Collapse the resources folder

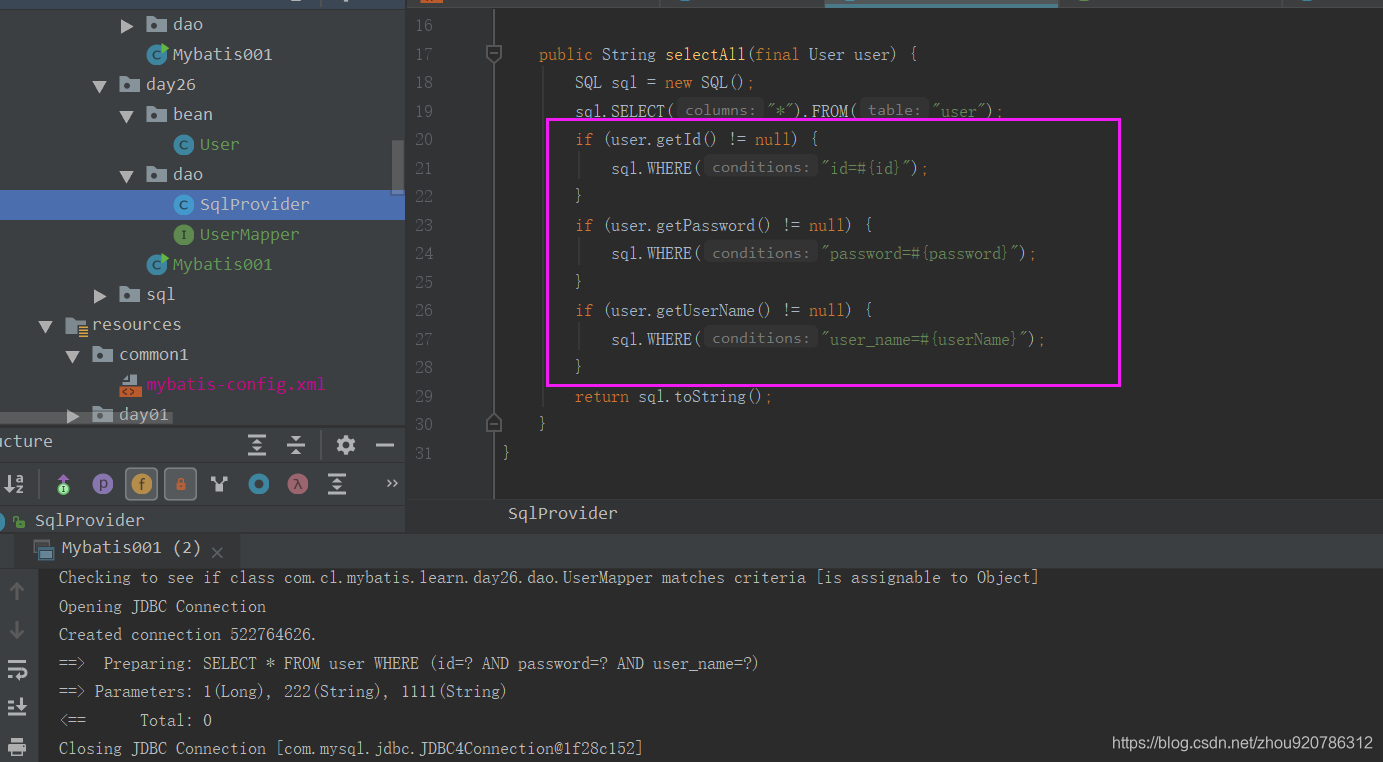click(45, 326)
